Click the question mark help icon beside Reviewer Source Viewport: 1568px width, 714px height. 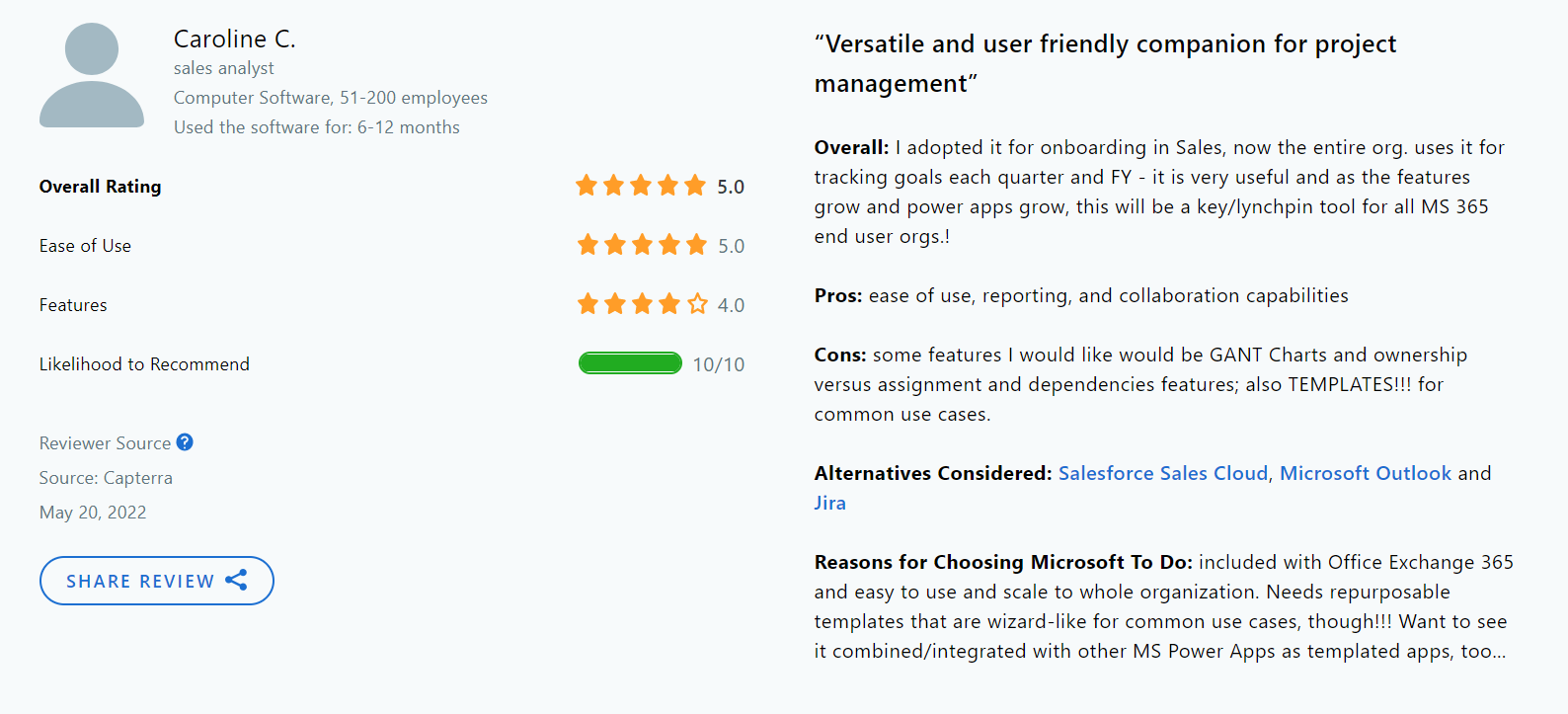click(185, 442)
